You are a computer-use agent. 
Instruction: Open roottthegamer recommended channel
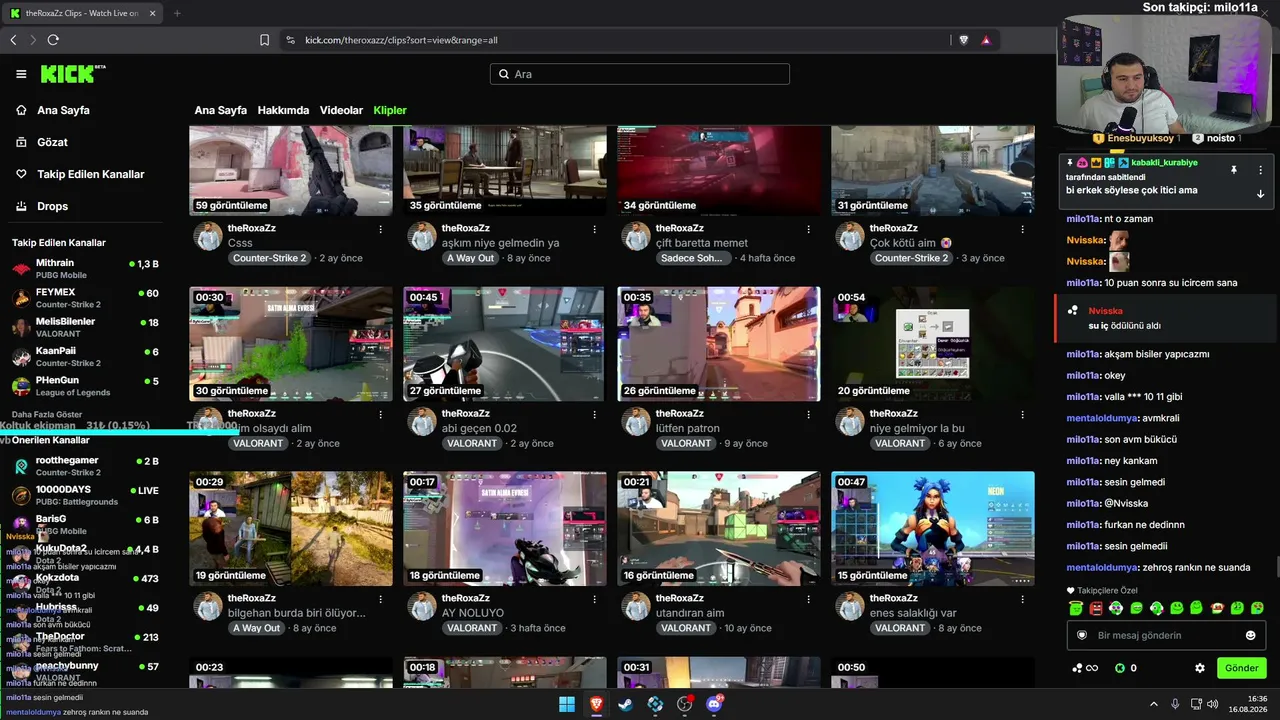point(85,465)
